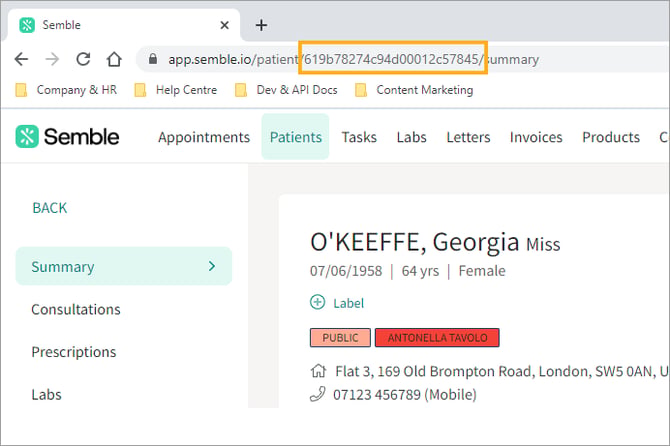Click the patient name O'KEEFFE, Georgia
The width and height of the screenshot is (670, 446).
tap(414, 242)
